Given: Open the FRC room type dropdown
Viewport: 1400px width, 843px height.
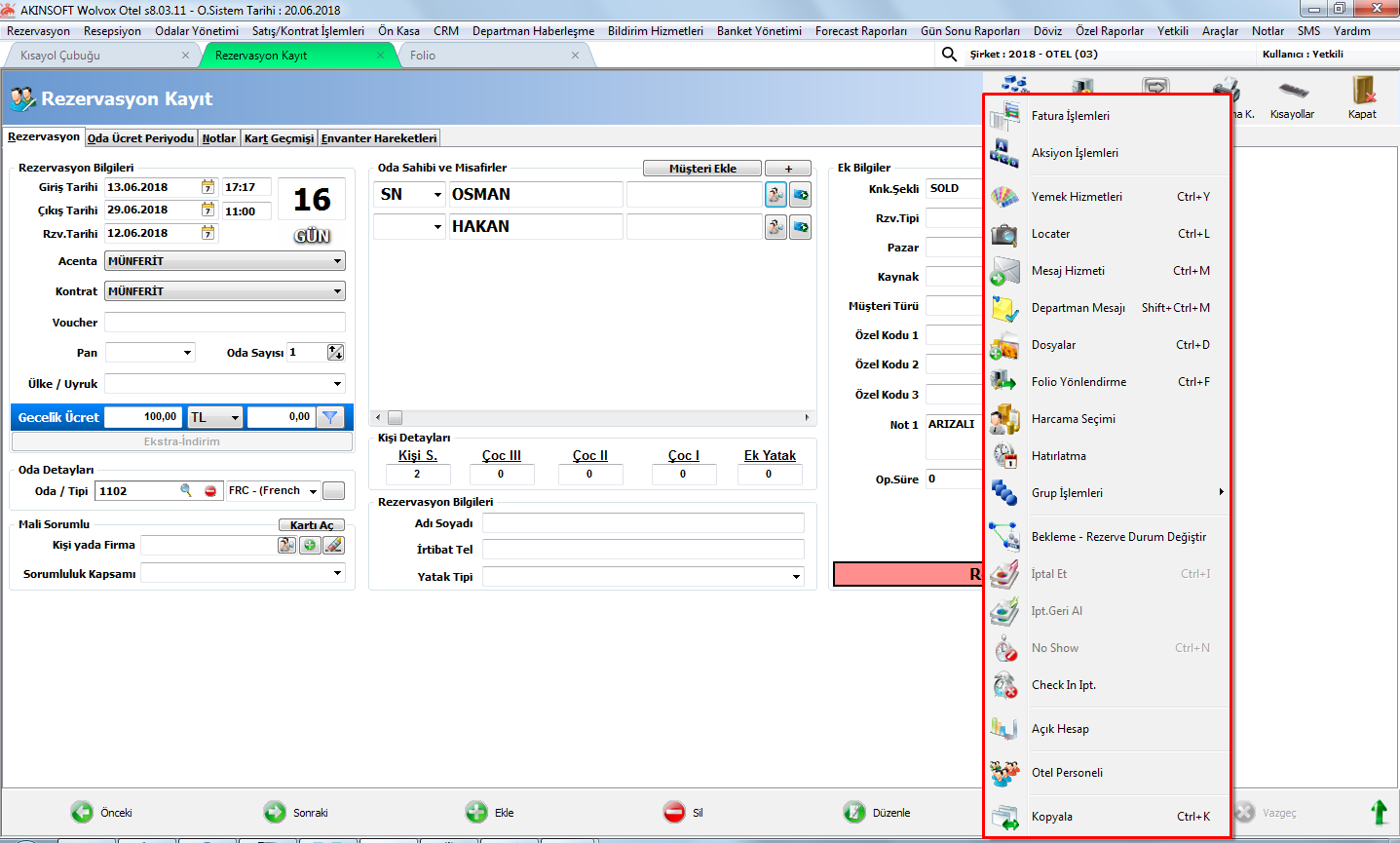Looking at the screenshot, I should click(313, 491).
